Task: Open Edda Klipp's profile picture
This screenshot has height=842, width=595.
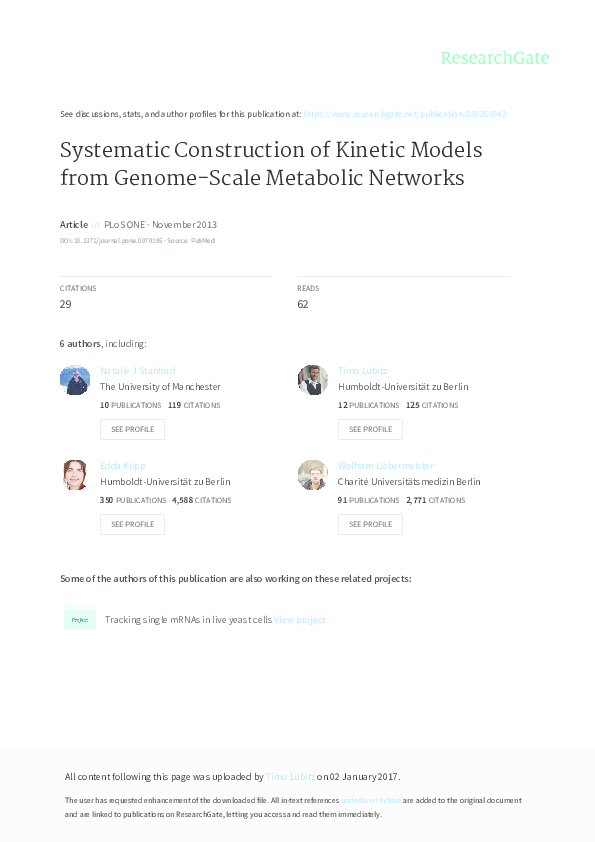Action: tap(75, 475)
